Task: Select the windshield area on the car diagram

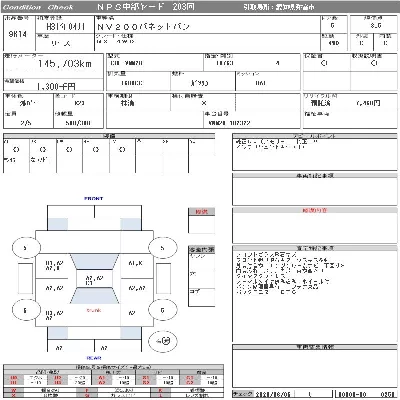Action: pyautogui.click(x=94, y=262)
